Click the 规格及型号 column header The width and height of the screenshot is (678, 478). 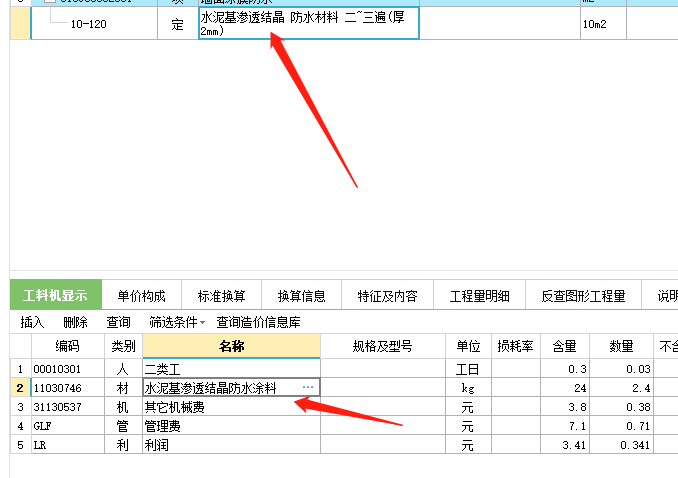(x=383, y=346)
